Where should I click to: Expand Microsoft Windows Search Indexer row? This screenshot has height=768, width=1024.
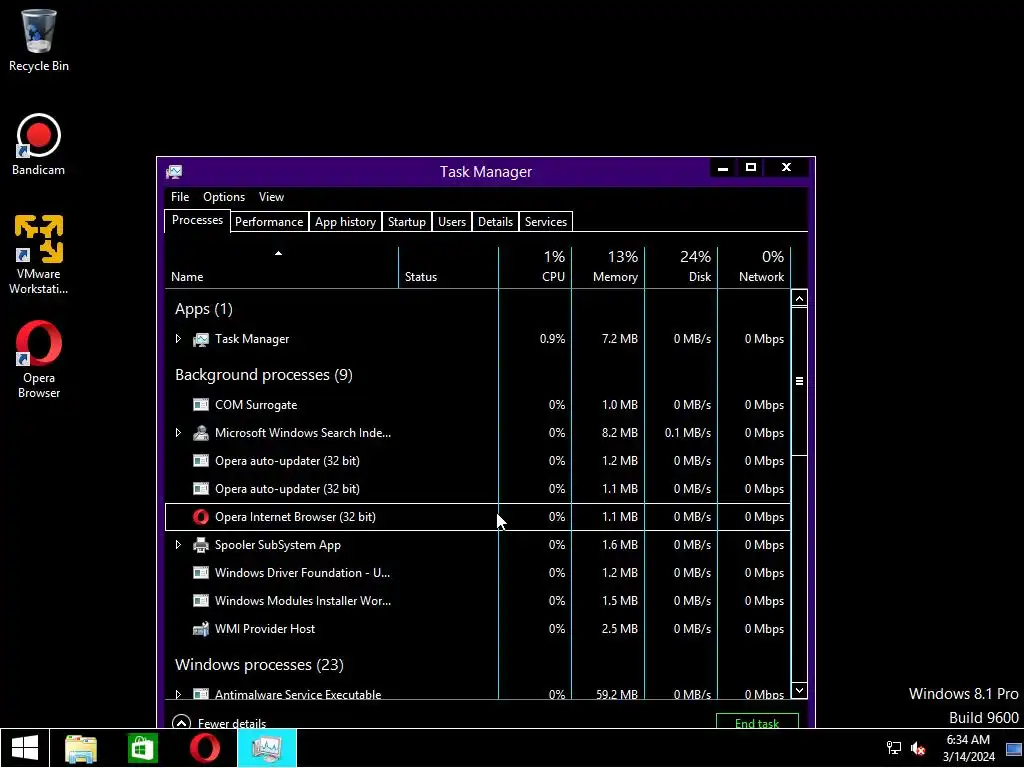click(x=178, y=433)
